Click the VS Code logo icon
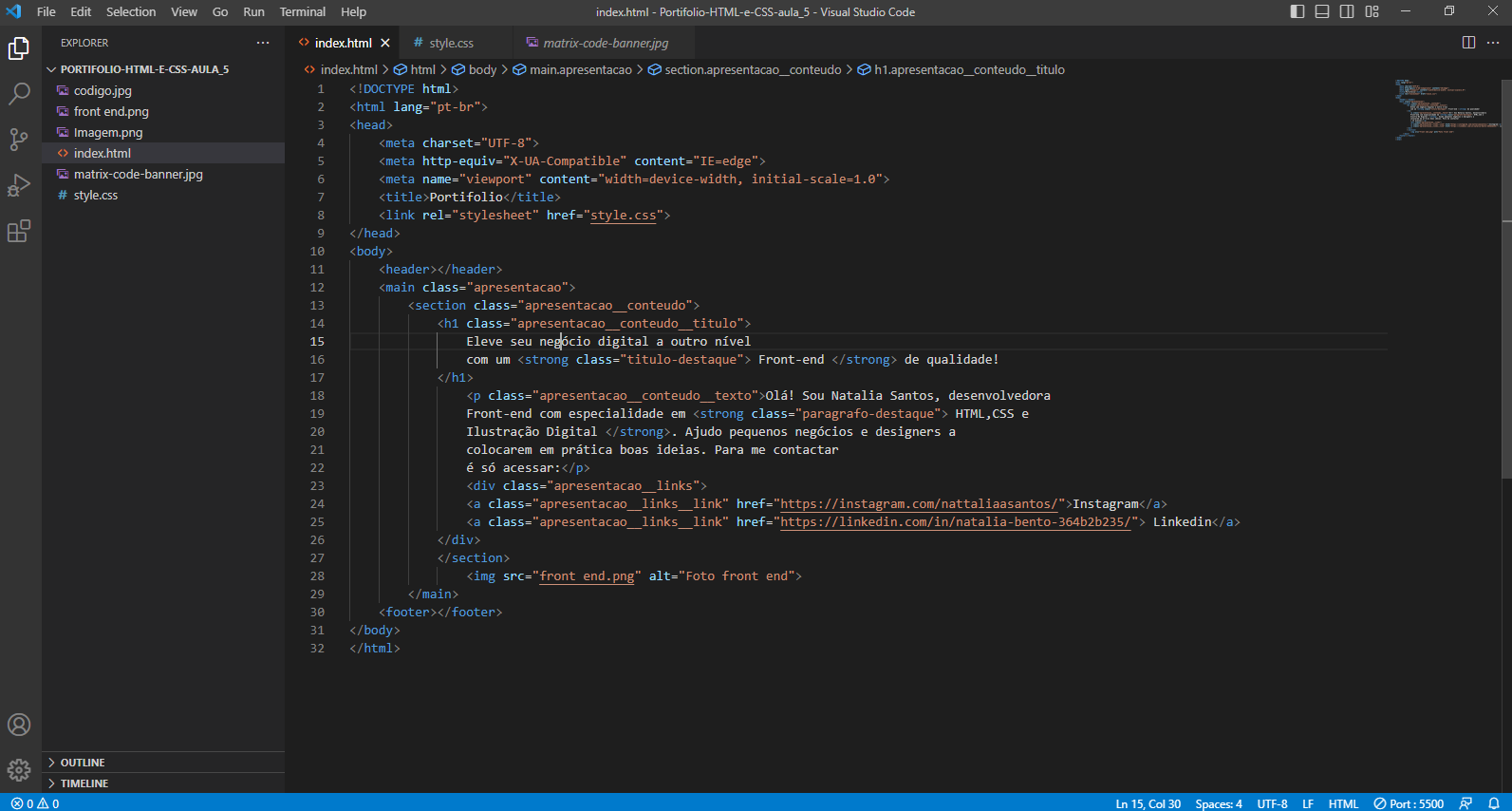1512x811 pixels. (x=13, y=11)
